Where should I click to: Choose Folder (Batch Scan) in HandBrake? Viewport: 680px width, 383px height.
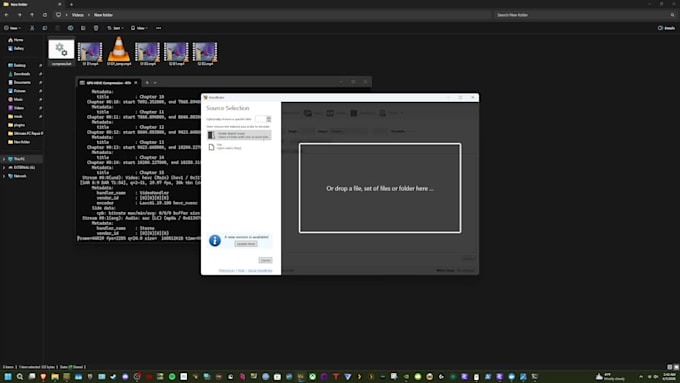239,135
